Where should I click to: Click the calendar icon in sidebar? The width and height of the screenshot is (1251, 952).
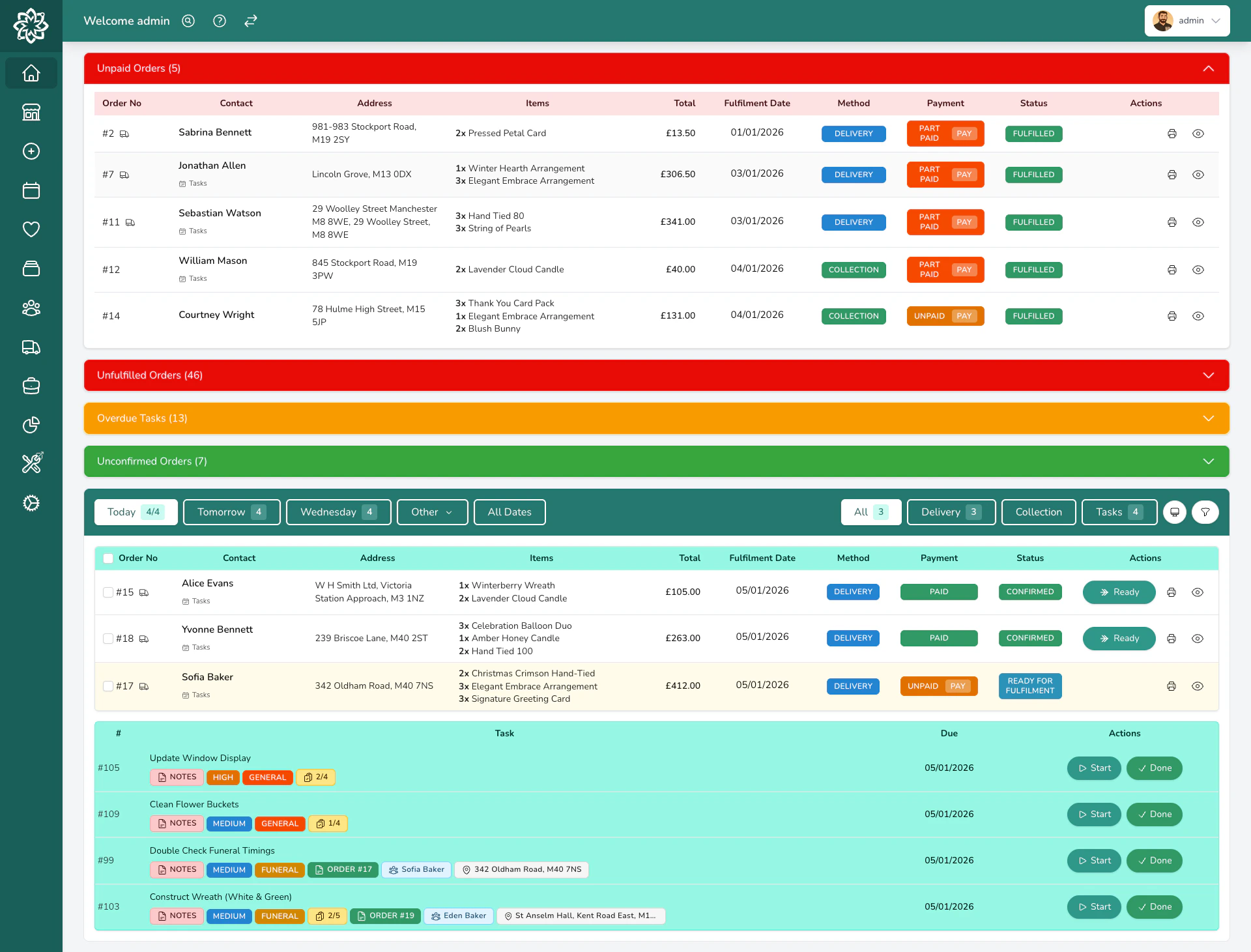pyautogui.click(x=31, y=190)
